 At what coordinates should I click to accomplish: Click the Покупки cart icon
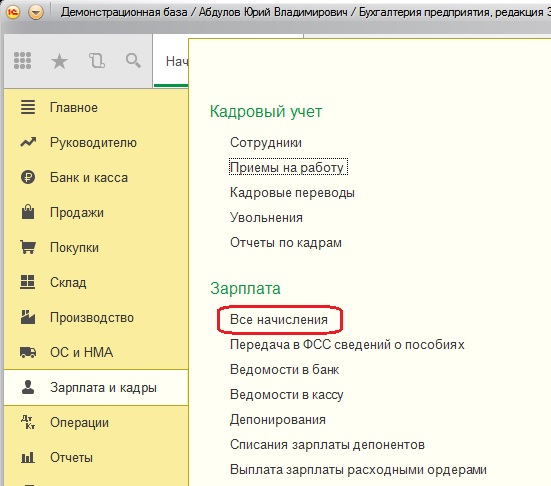pos(28,247)
